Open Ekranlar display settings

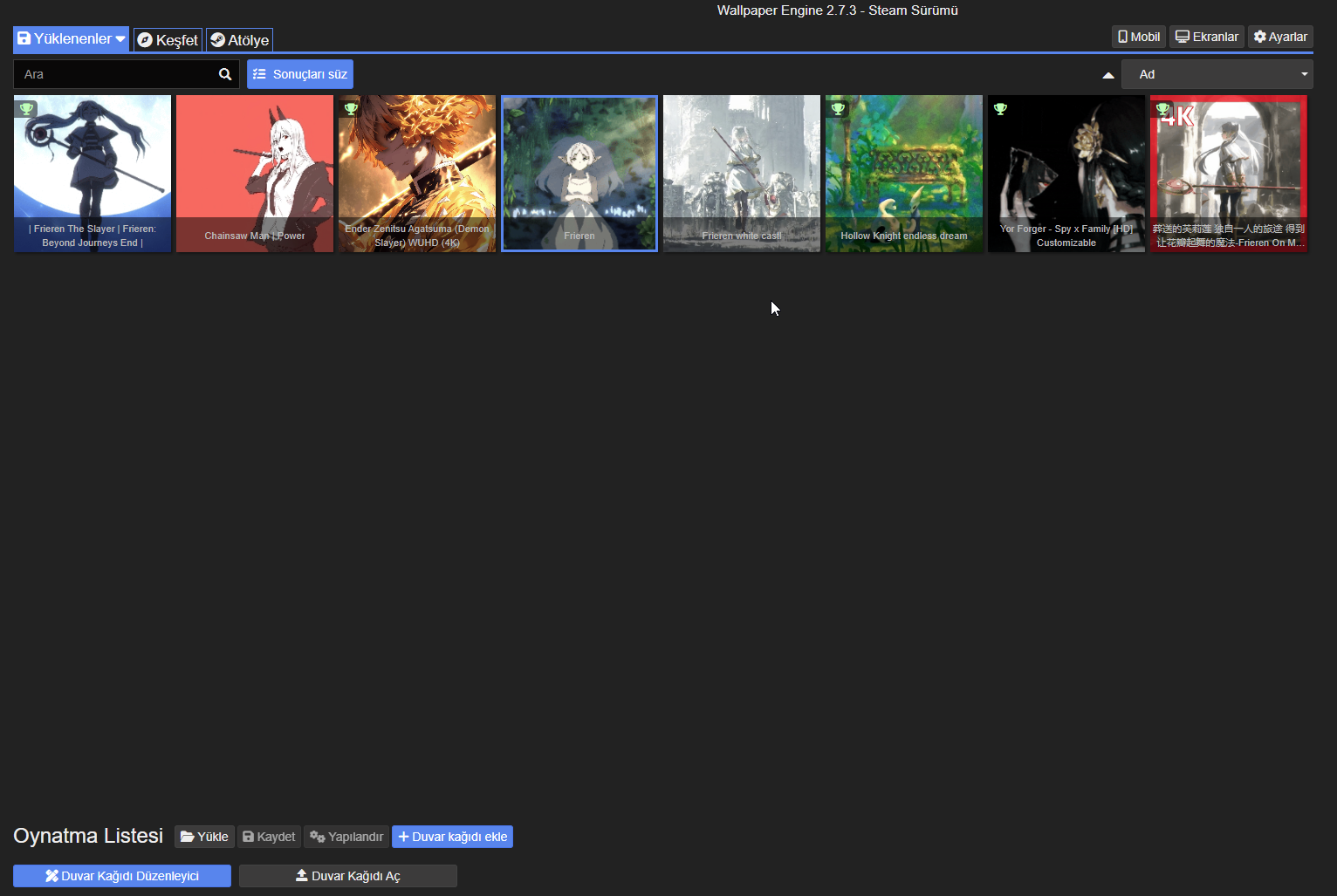(x=1207, y=37)
